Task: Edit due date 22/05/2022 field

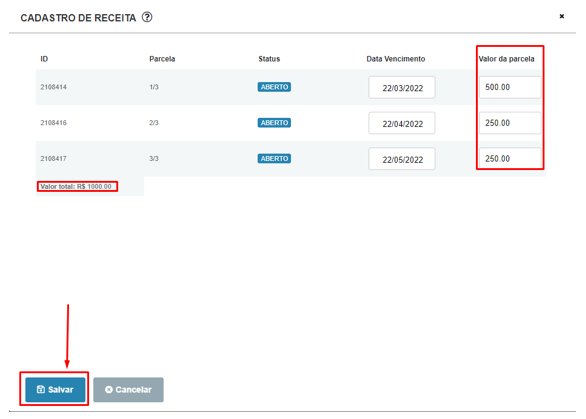Action: pos(402,159)
